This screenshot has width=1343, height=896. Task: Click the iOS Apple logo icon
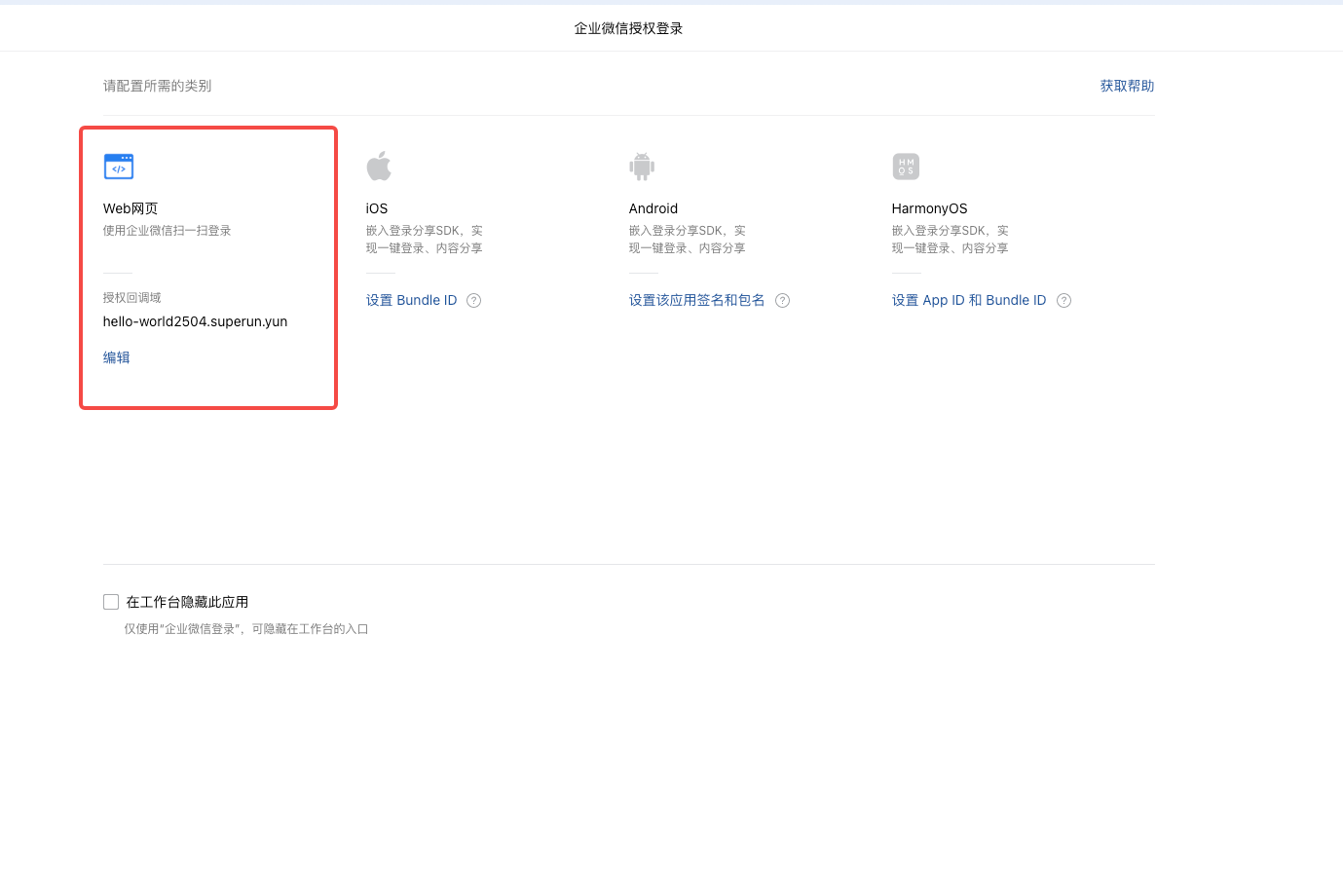tap(379, 167)
